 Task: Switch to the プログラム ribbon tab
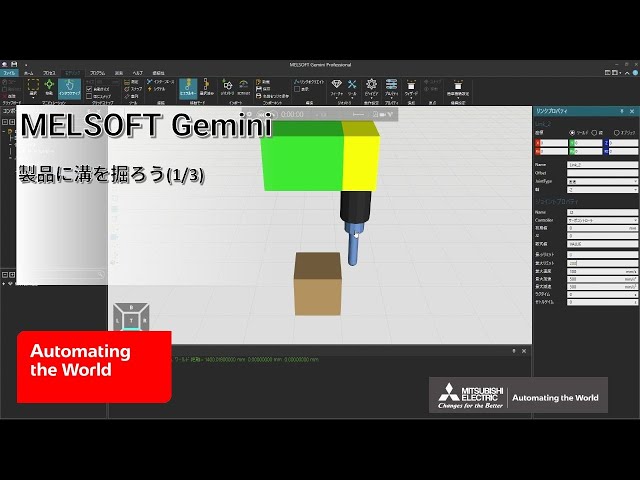click(98, 73)
